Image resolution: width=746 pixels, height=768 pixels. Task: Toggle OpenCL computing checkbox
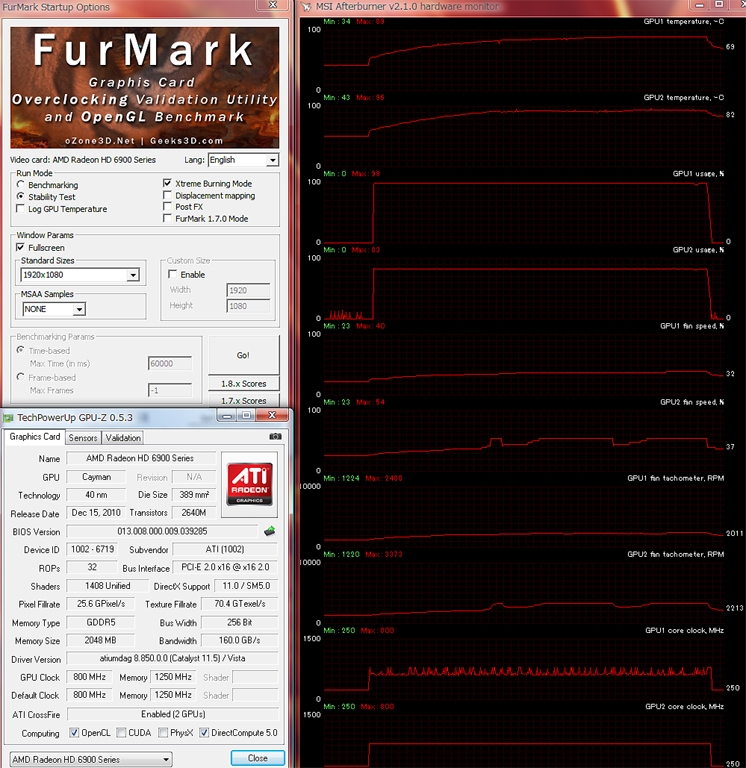pos(74,733)
